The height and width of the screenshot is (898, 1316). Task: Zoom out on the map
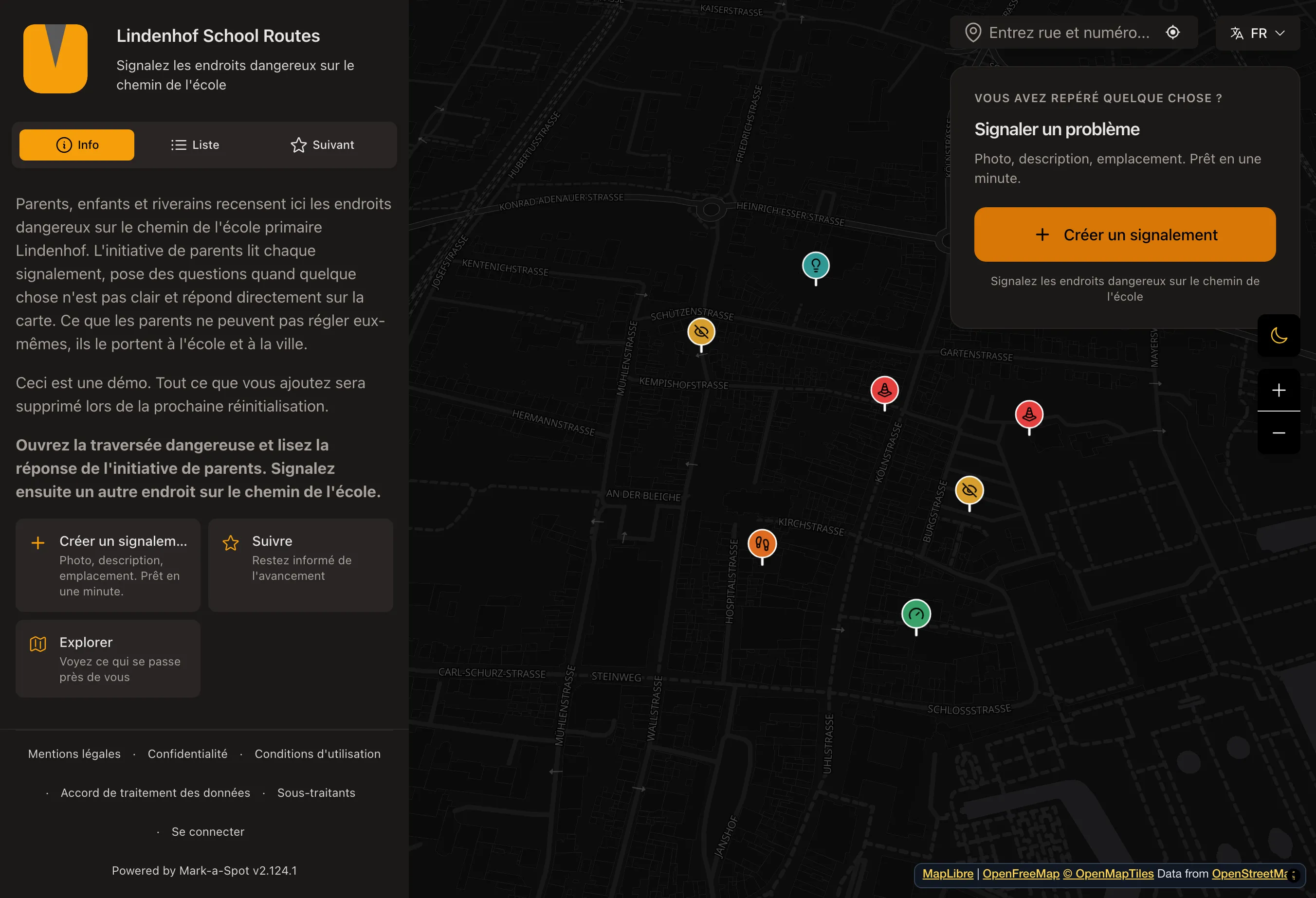[1279, 433]
